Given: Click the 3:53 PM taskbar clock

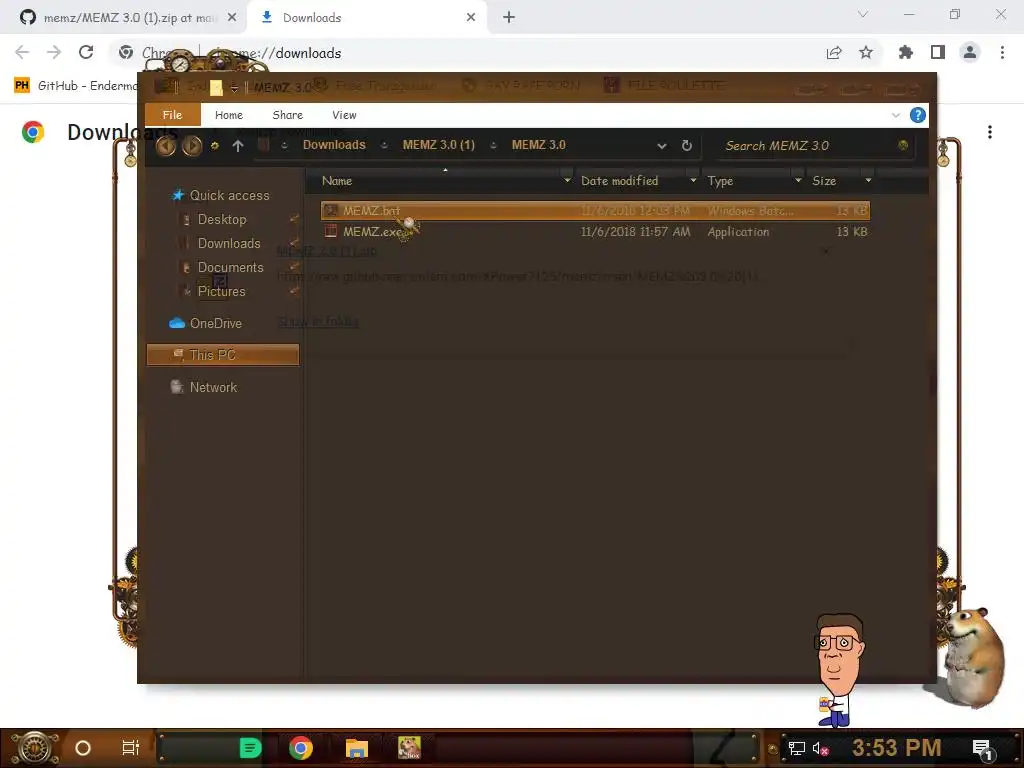Looking at the screenshot, I should point(897,748).
